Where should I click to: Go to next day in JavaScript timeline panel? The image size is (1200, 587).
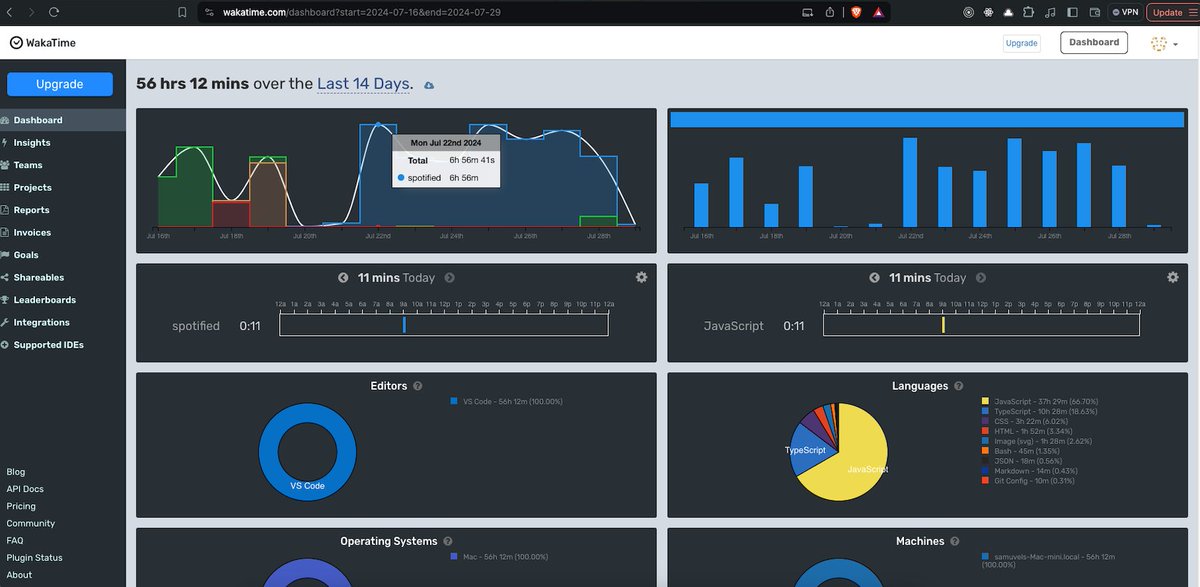tap(980, 278)
